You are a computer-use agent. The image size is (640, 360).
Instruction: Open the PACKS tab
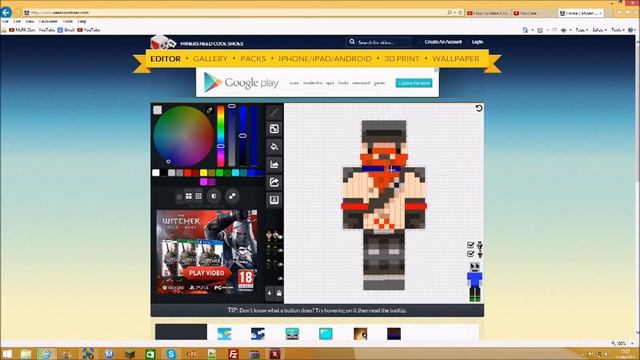253,59
